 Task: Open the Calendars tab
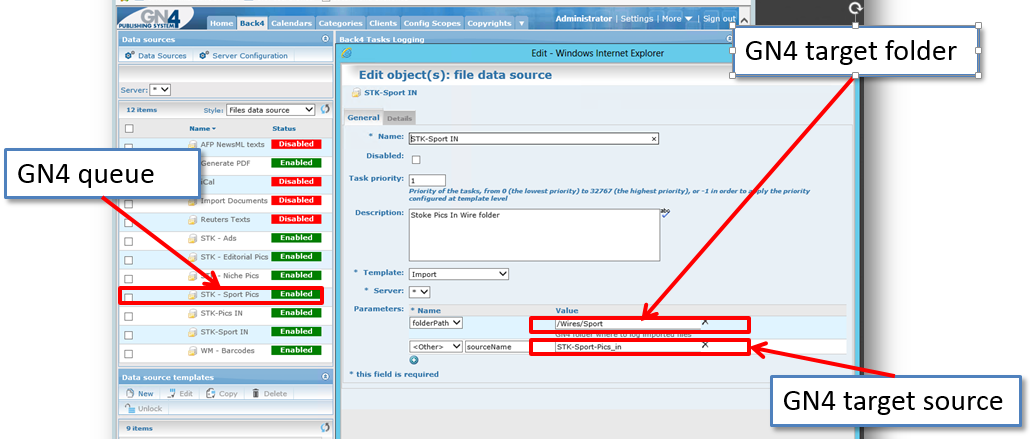tap(292, 23)
